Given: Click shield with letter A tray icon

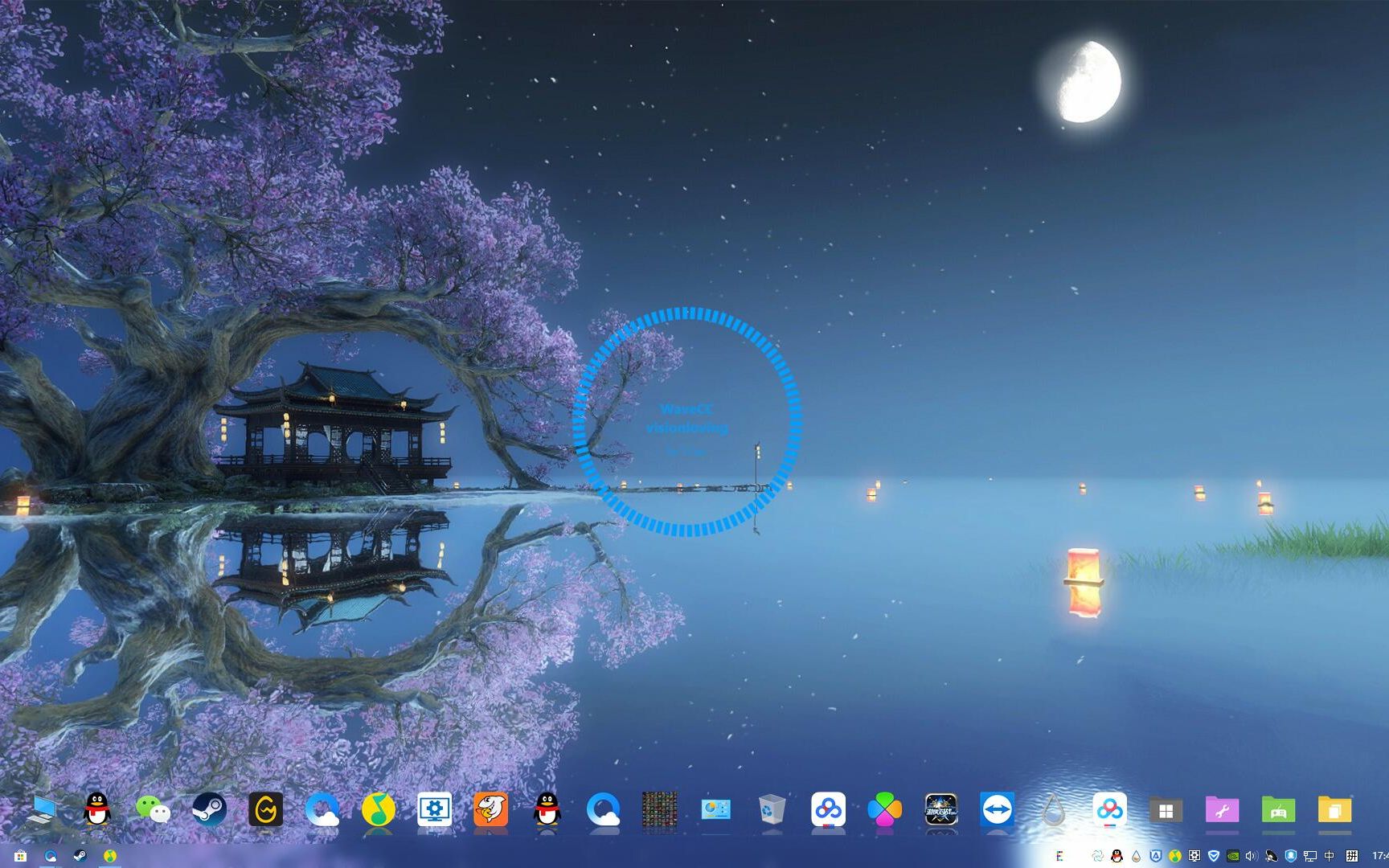Looking at the screenshot, I should [1156, 857].
